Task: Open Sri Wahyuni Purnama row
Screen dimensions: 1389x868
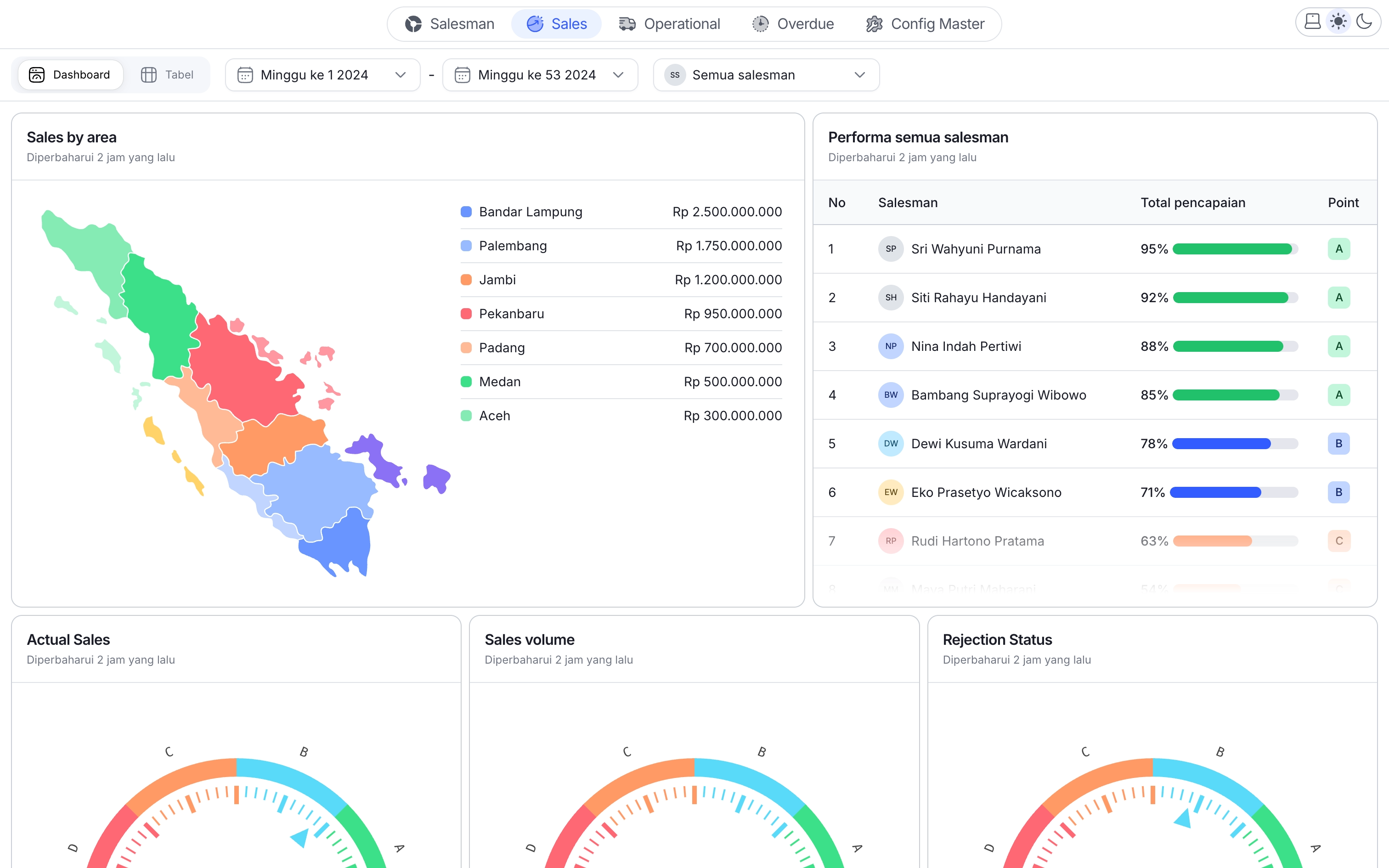Action: click(x=1095, y=248)
